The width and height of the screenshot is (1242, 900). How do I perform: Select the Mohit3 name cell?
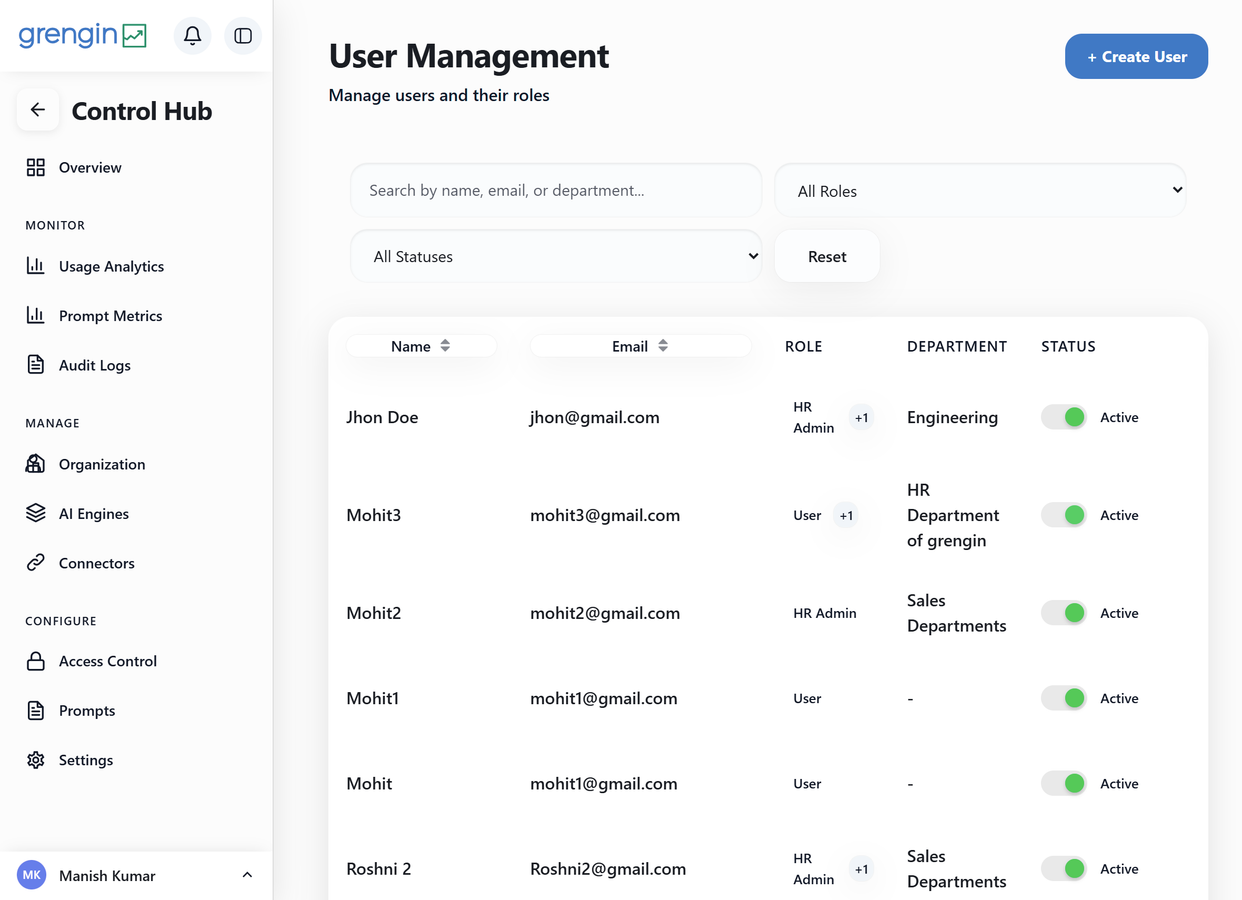374,515
